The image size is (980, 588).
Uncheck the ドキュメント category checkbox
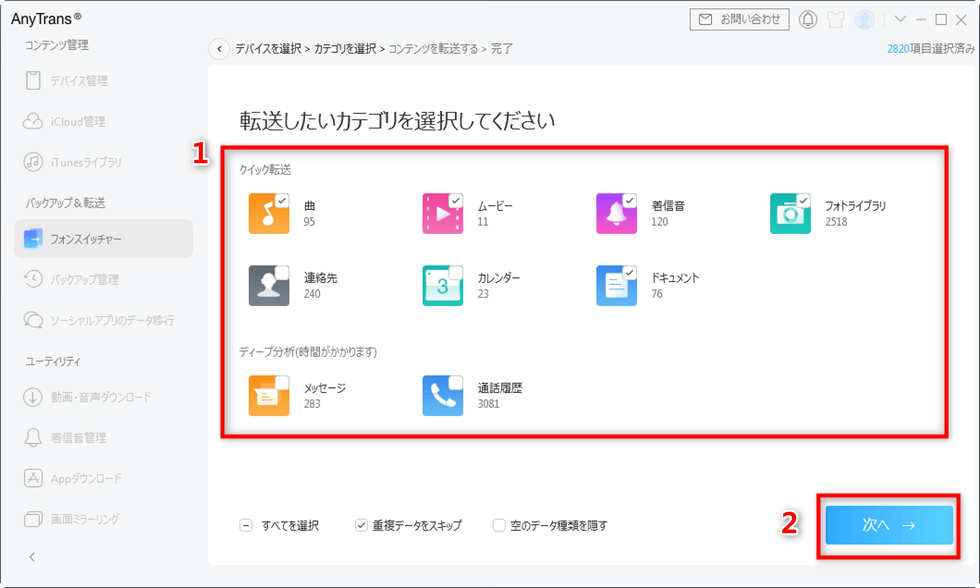pyautogui.click(x=629, y=272)
